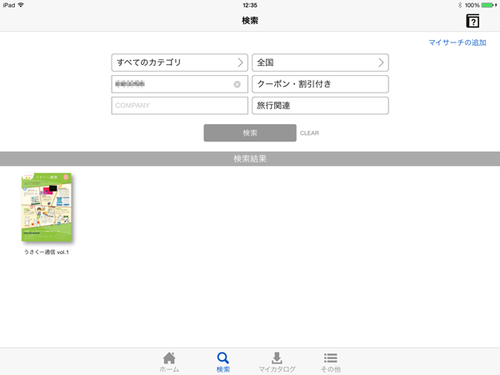Screen dimensions: 500x375
Task: Tap the CLEAR button
Action: (x=309, y=133)
